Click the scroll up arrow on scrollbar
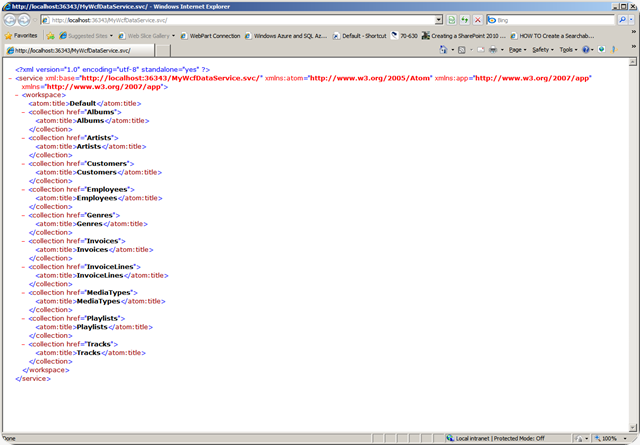 (x=633, y=62)
